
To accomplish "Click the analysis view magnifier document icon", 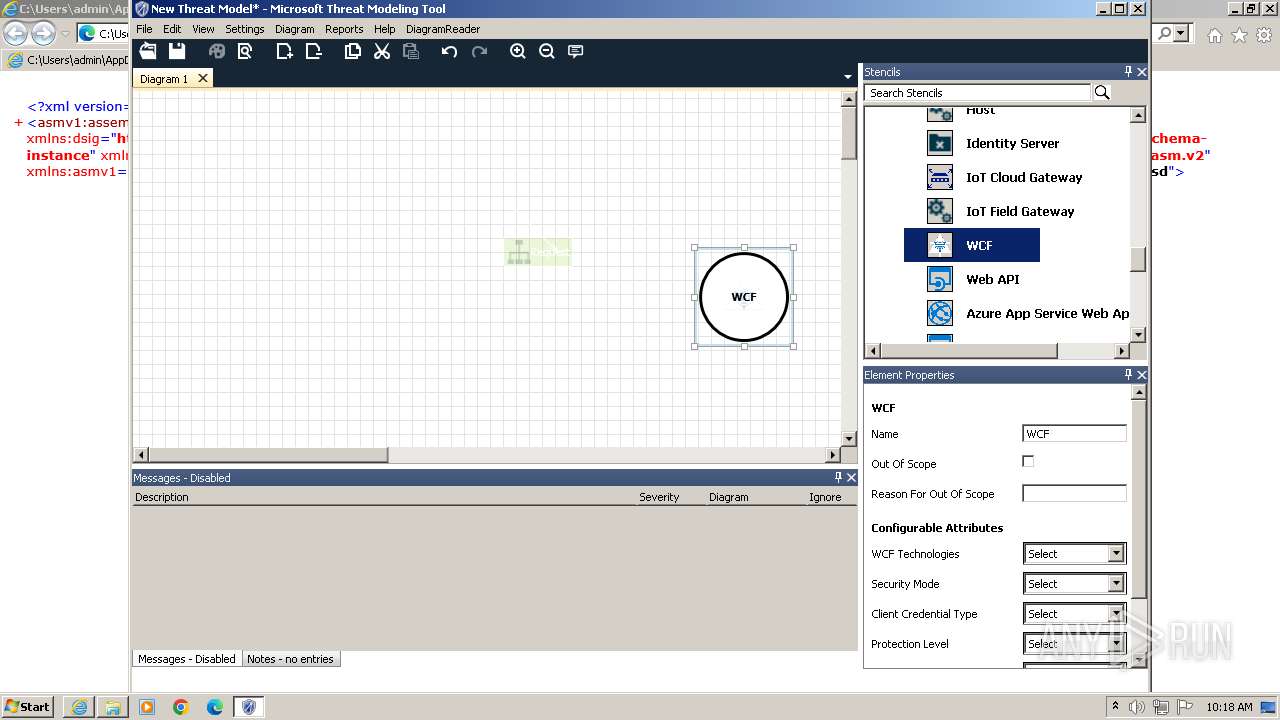I will [245, 51].
